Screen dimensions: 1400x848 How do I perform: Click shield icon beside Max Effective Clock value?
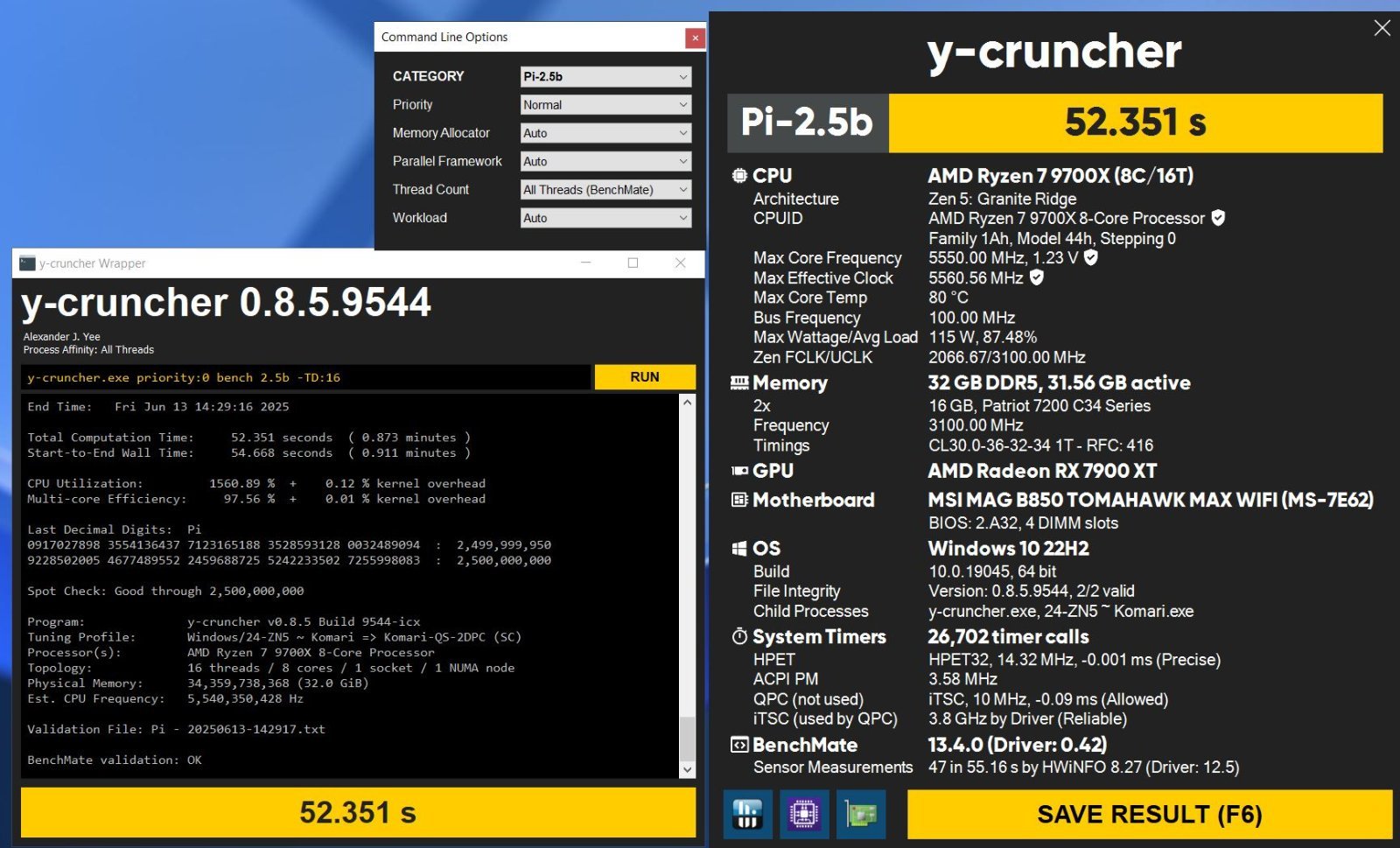click(1037, 277)
